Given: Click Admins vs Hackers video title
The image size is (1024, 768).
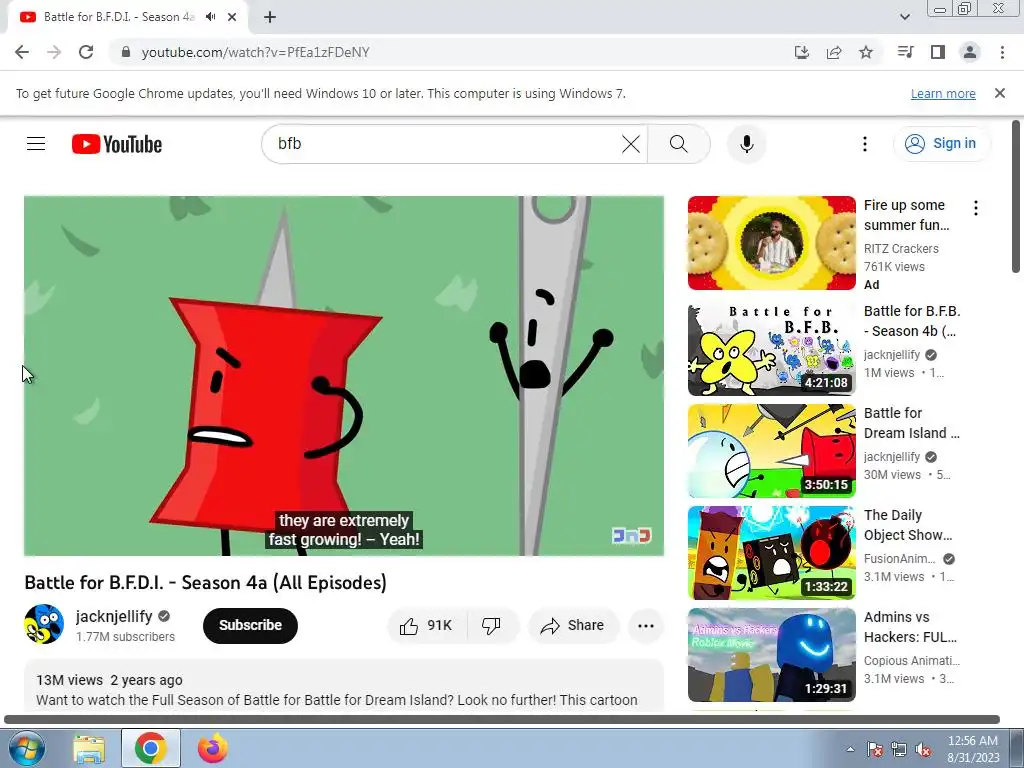Looking at the screenshot, I should point(910,627).
